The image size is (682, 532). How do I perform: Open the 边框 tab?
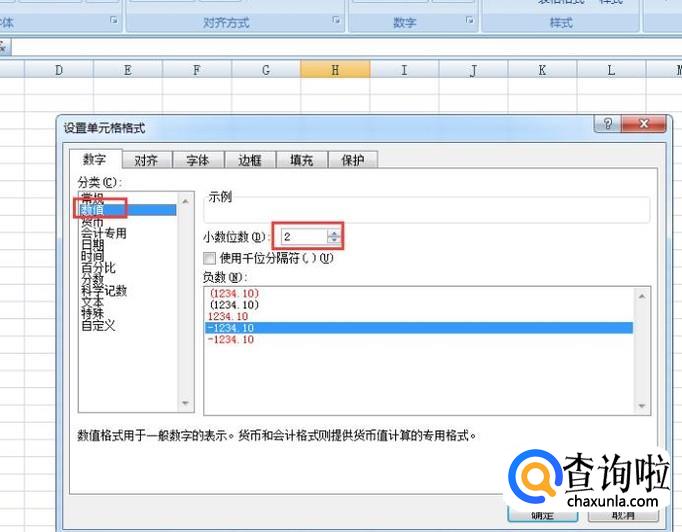click(249, 160)
